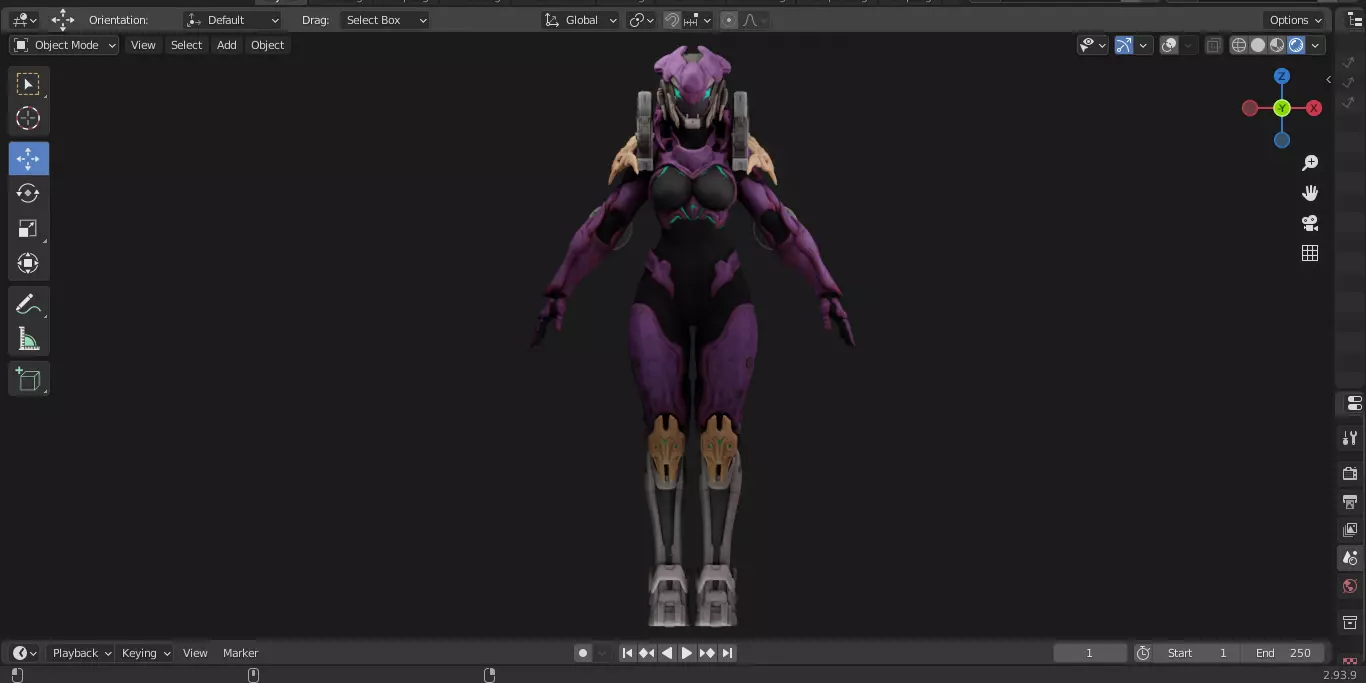Open viewport visibility selectability dropdown
1366x683 pixels.
1092,45
